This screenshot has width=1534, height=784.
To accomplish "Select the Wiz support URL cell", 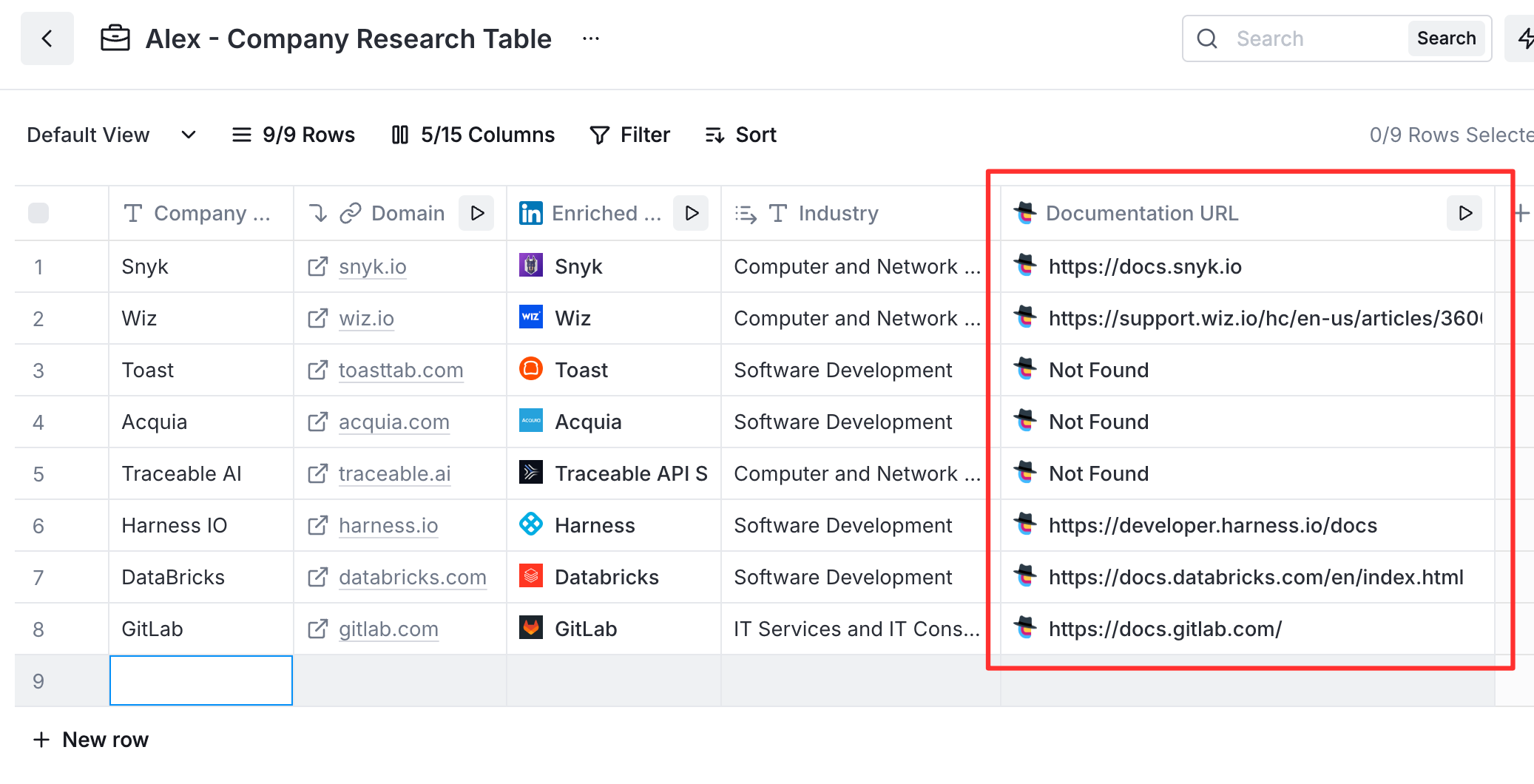I will click(1247, 318).
